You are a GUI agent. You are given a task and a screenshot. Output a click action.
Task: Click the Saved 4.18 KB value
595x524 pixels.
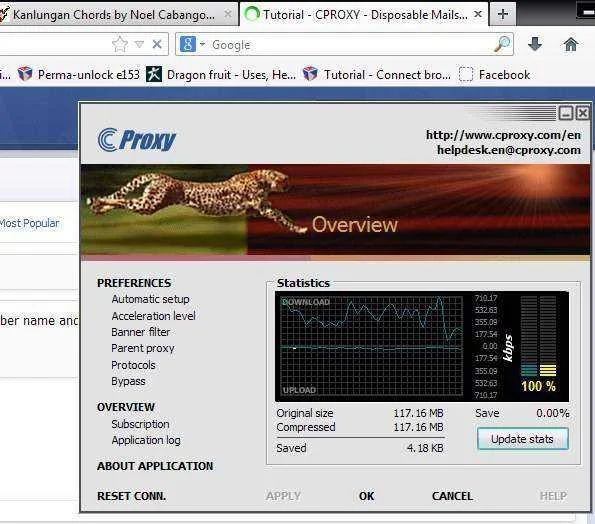(425, 448)
